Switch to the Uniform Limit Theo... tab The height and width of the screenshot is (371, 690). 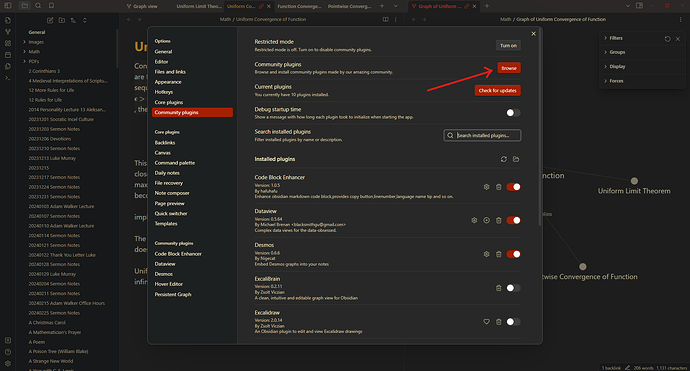coord(199,6)
